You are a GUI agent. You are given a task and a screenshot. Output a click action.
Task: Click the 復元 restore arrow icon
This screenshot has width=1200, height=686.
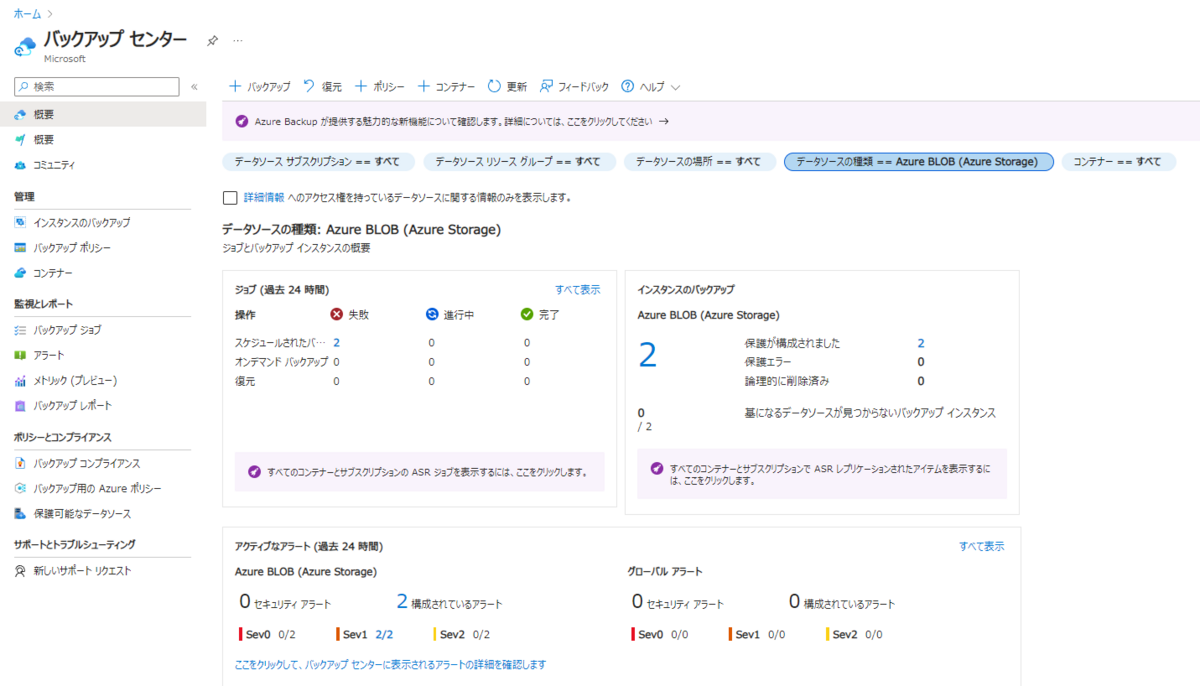[309, 87]
